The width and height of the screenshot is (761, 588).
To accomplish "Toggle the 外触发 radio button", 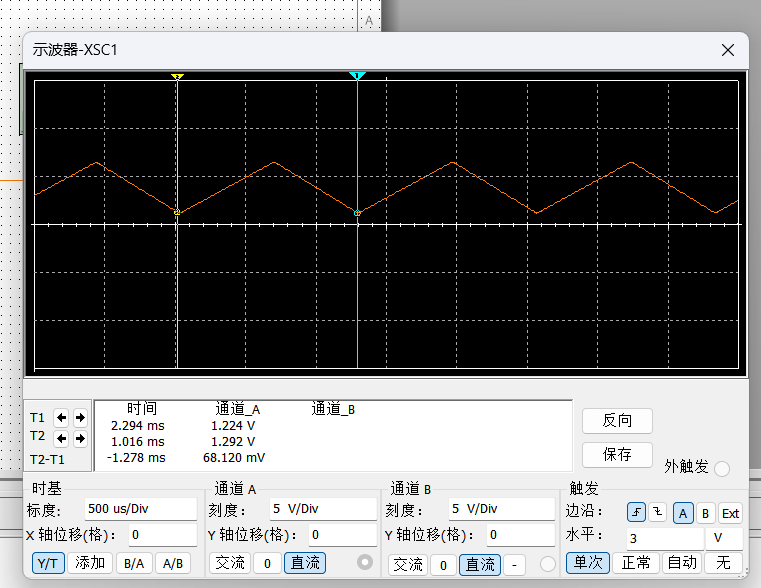I will [722, 469].
